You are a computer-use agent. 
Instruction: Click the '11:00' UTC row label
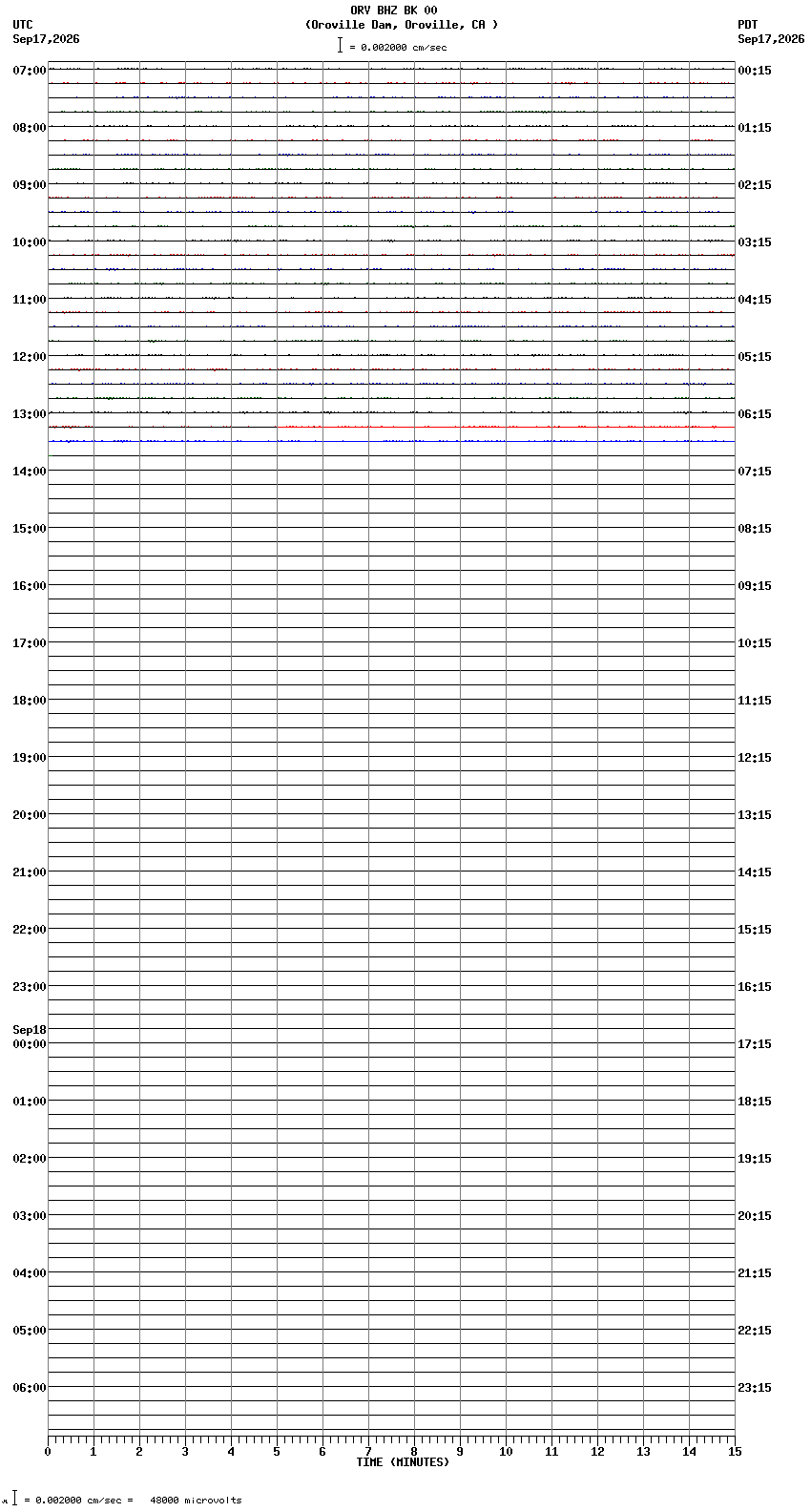(x=30, y=300)
